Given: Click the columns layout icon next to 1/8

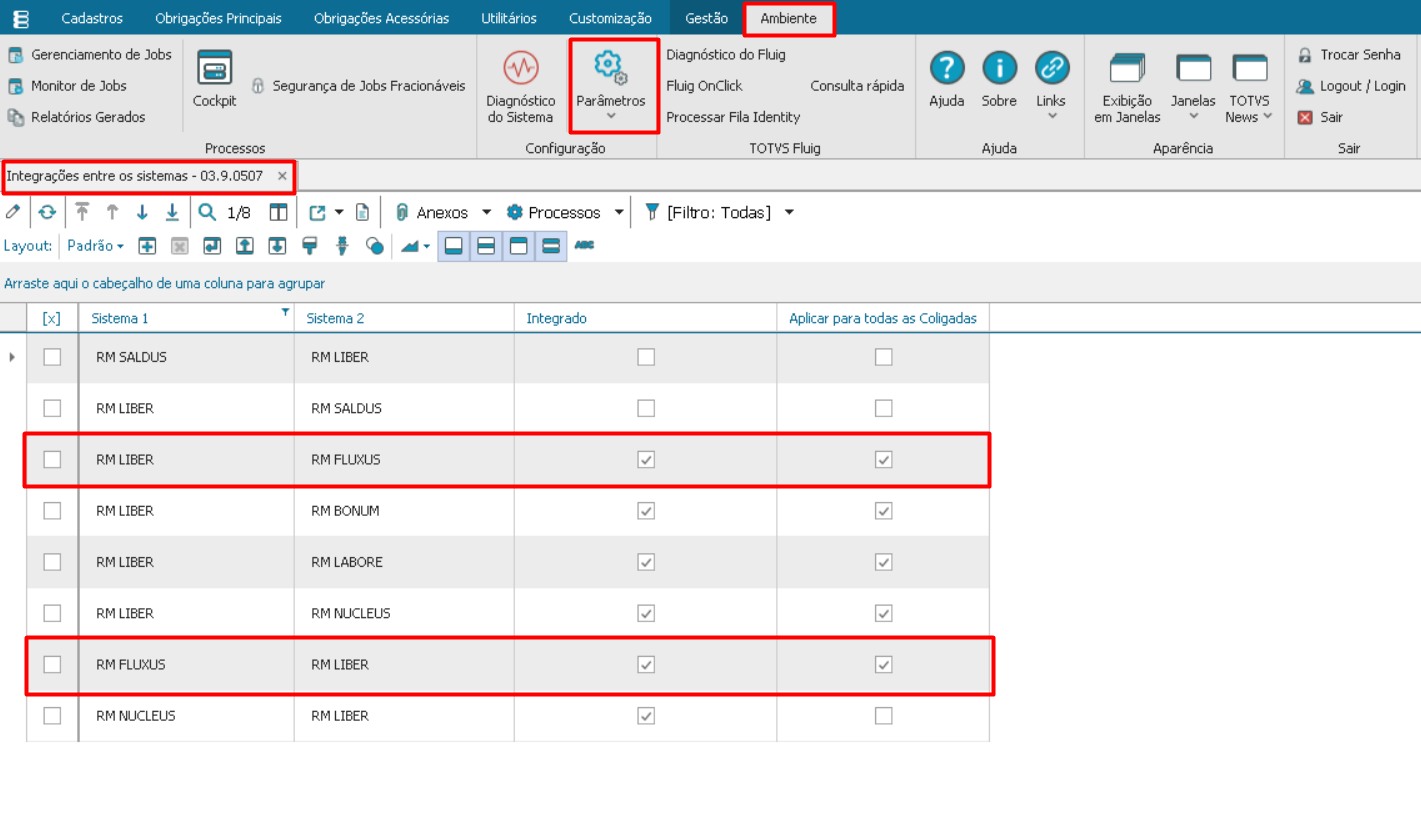Looking at the screenshot, I should pyautogui.click(x=278, y=212).
